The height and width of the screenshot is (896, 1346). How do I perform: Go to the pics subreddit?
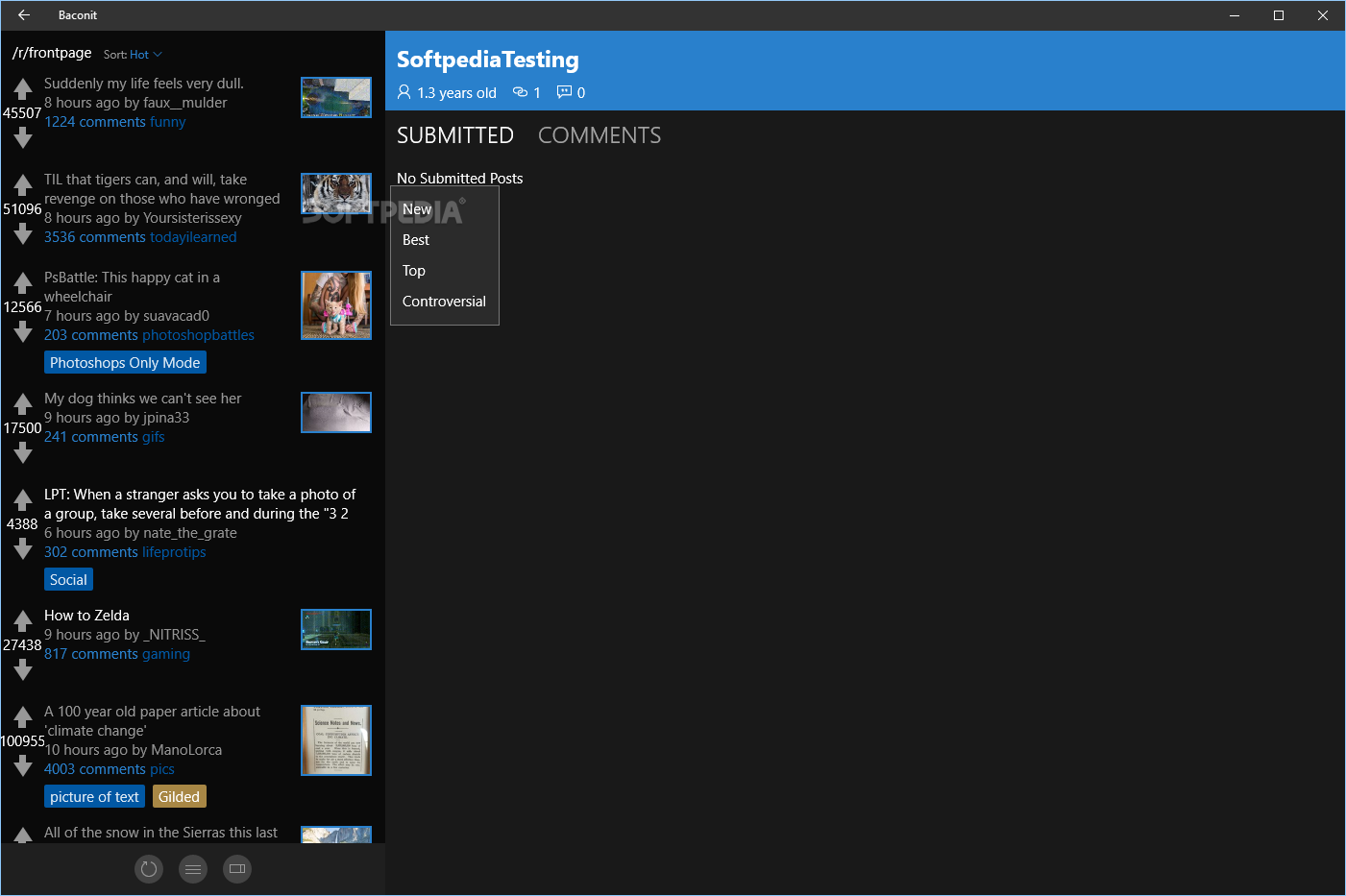click(x=162, y=769)
